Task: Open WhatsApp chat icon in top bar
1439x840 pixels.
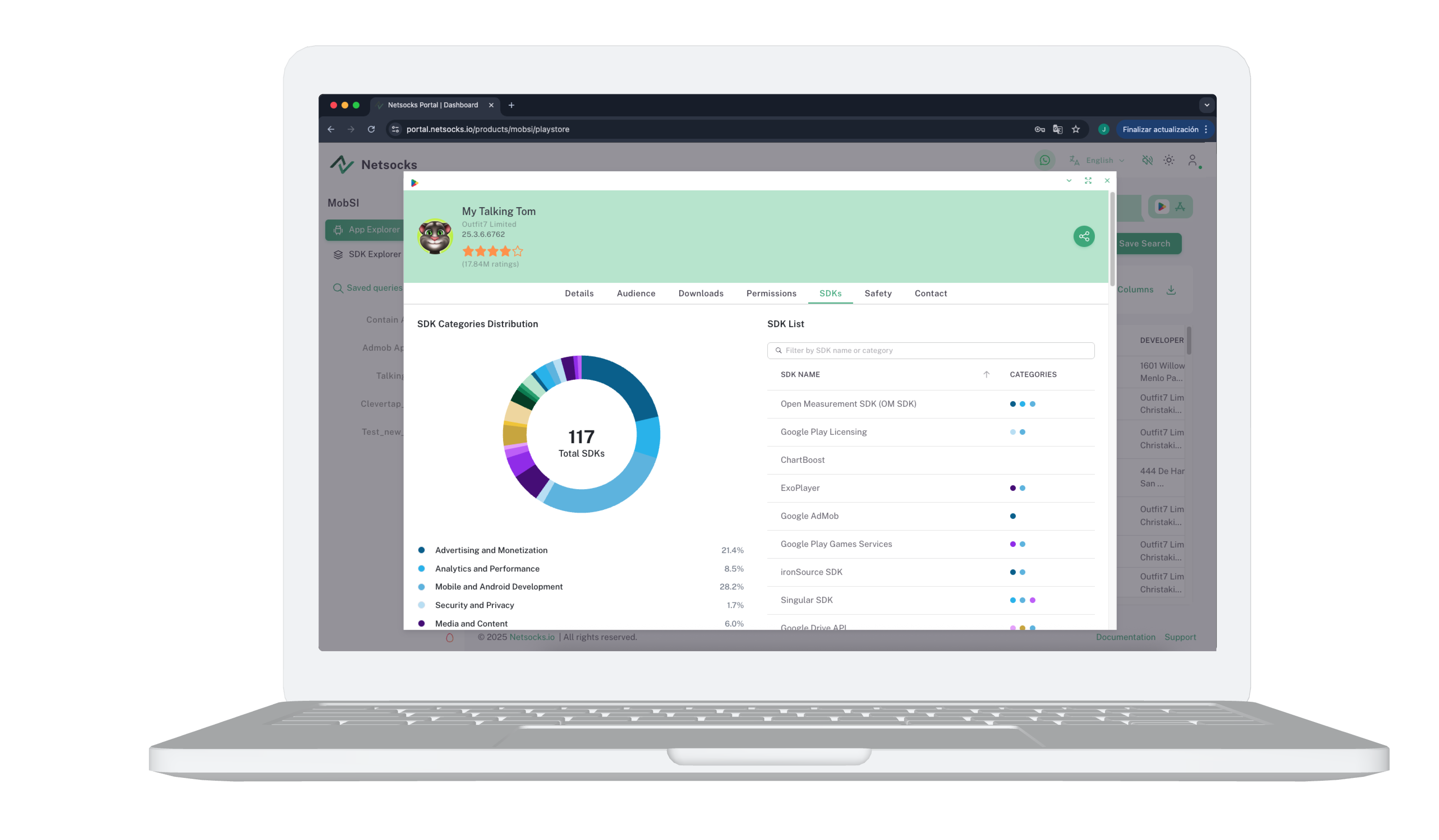Action: pyautogui.click(x=1044, y=160)
